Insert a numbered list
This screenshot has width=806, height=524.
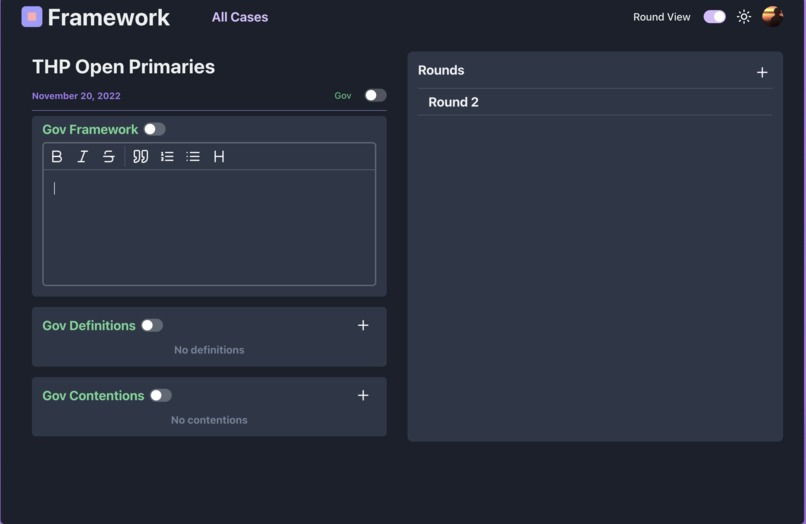click(167, 156)
